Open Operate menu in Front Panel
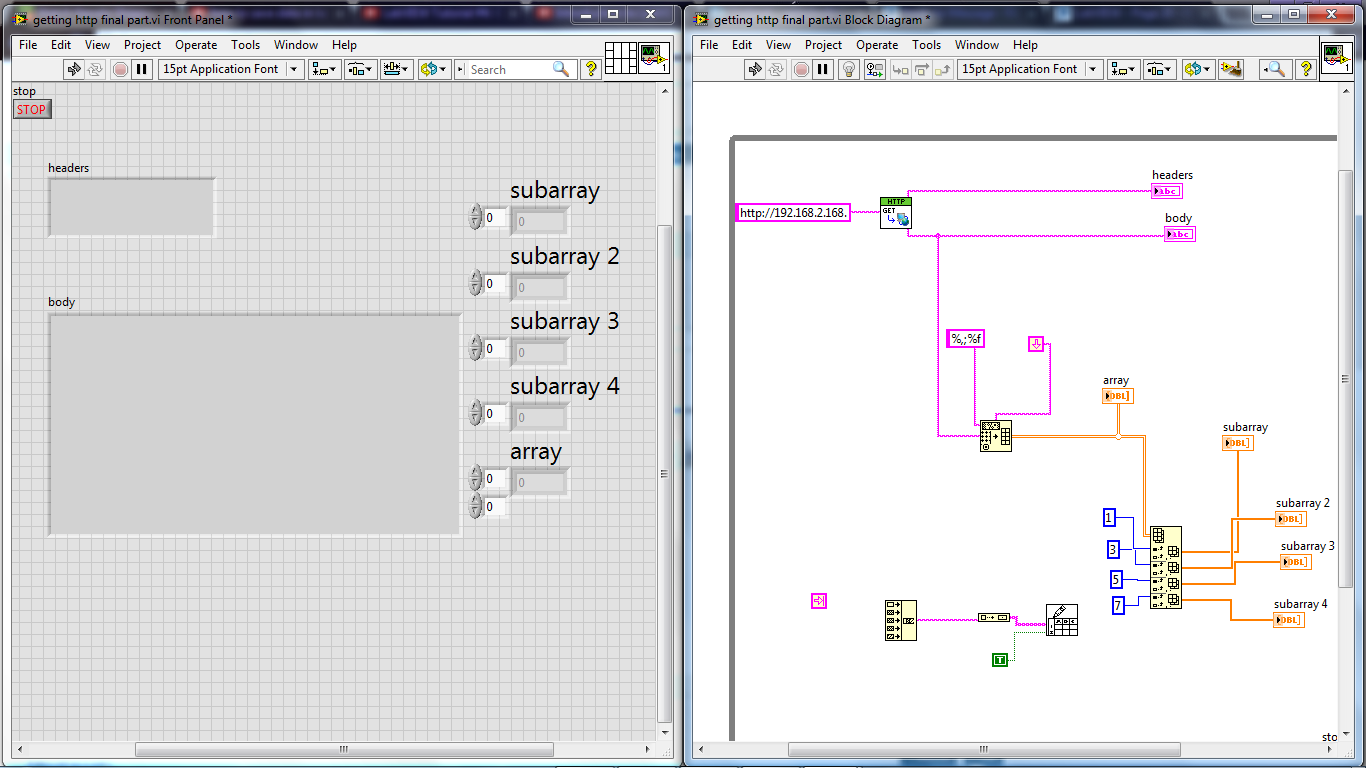The width and height of the screenshot is (1366, 768). click(x=196, y=45)
